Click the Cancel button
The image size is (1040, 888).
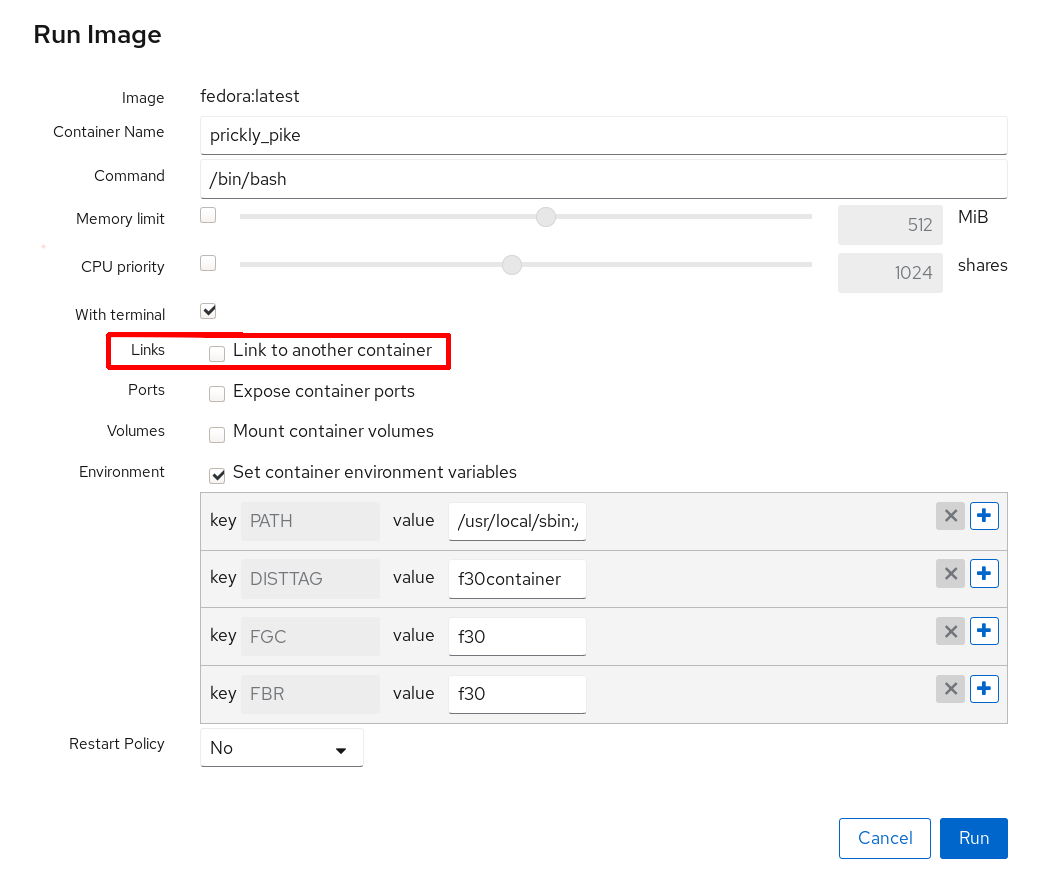pos(885,838)
